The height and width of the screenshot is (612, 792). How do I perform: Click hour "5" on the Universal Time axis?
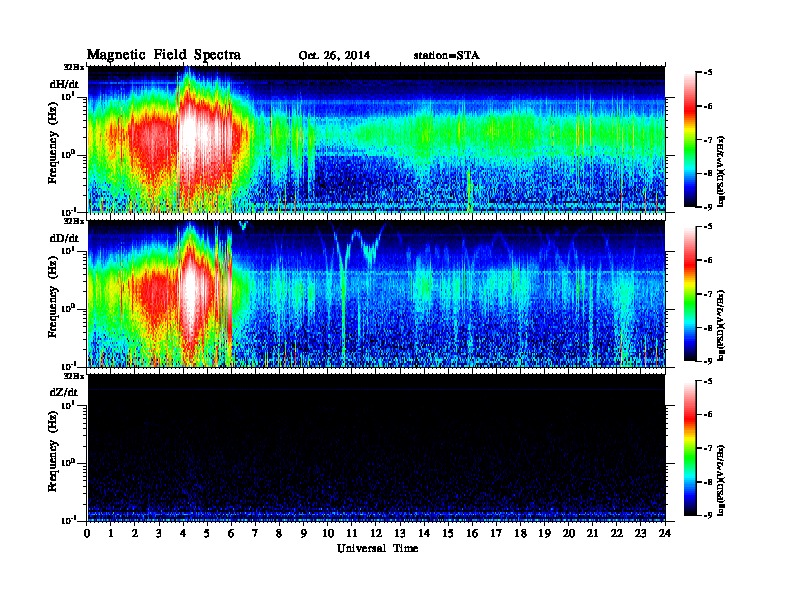tap(207, 533)
